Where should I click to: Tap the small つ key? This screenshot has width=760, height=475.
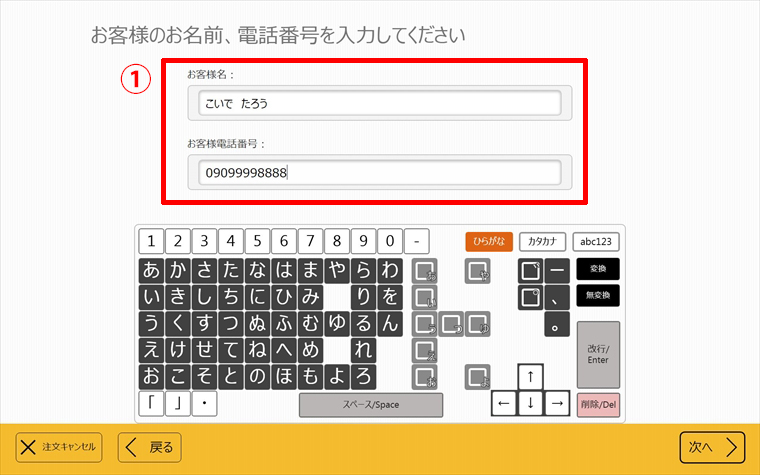coord(451,324)
